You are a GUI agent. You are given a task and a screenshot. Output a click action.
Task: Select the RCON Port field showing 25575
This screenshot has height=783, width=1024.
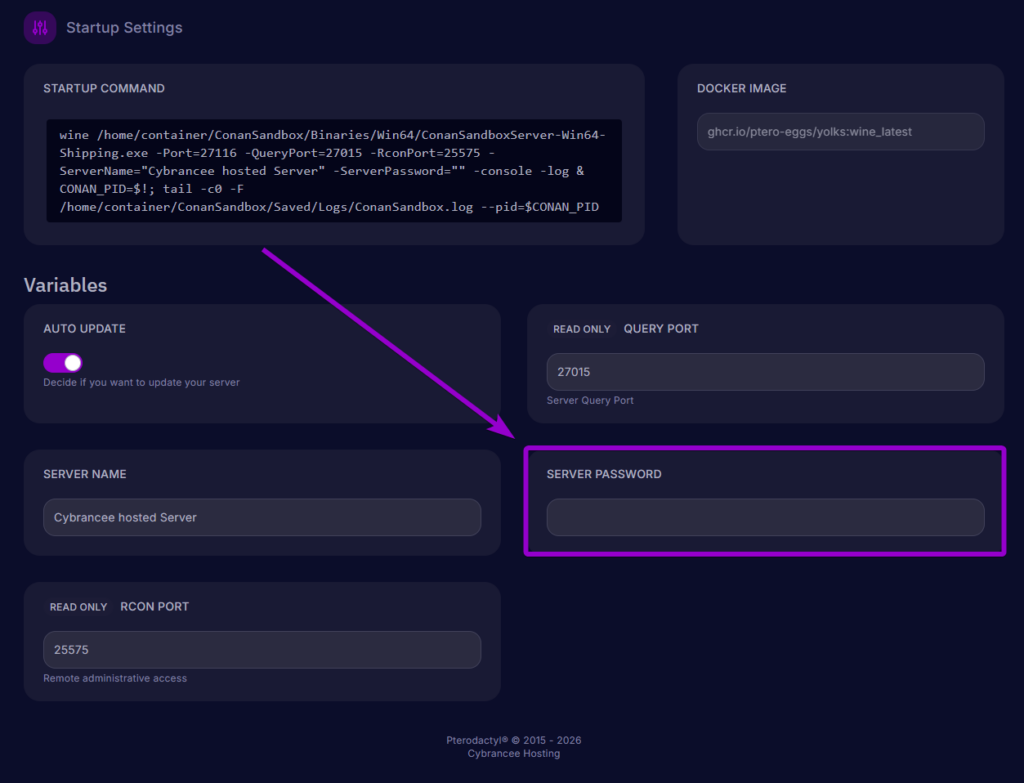(x=262, y=650)
